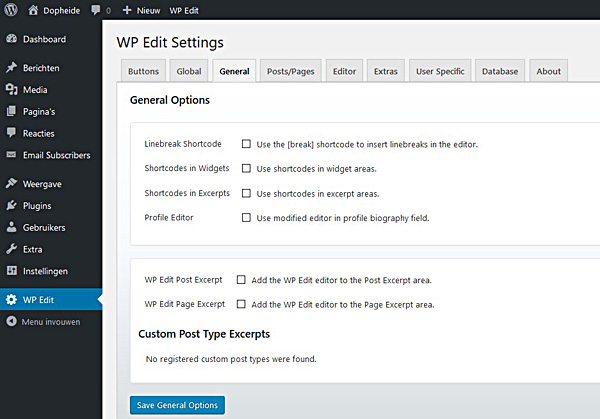Switch to the Extras tab

[386, 71]
